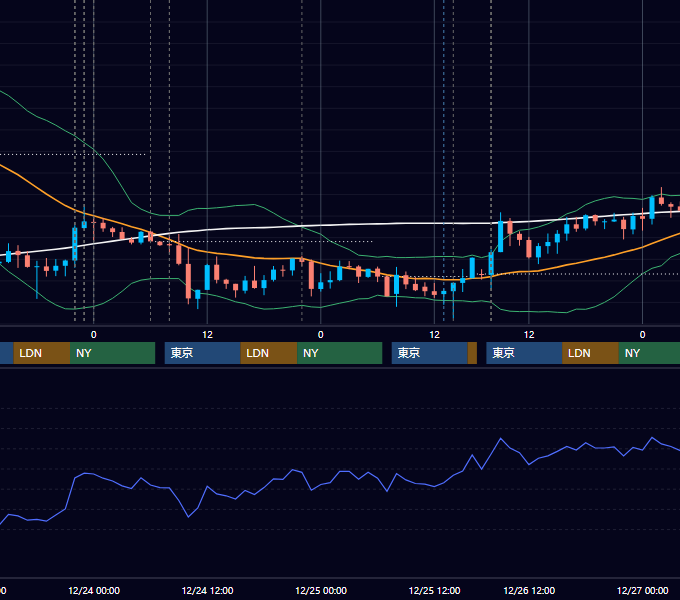
Task: Click the NY session bar spanning 12/27 00:00
Action: point(649,353)
